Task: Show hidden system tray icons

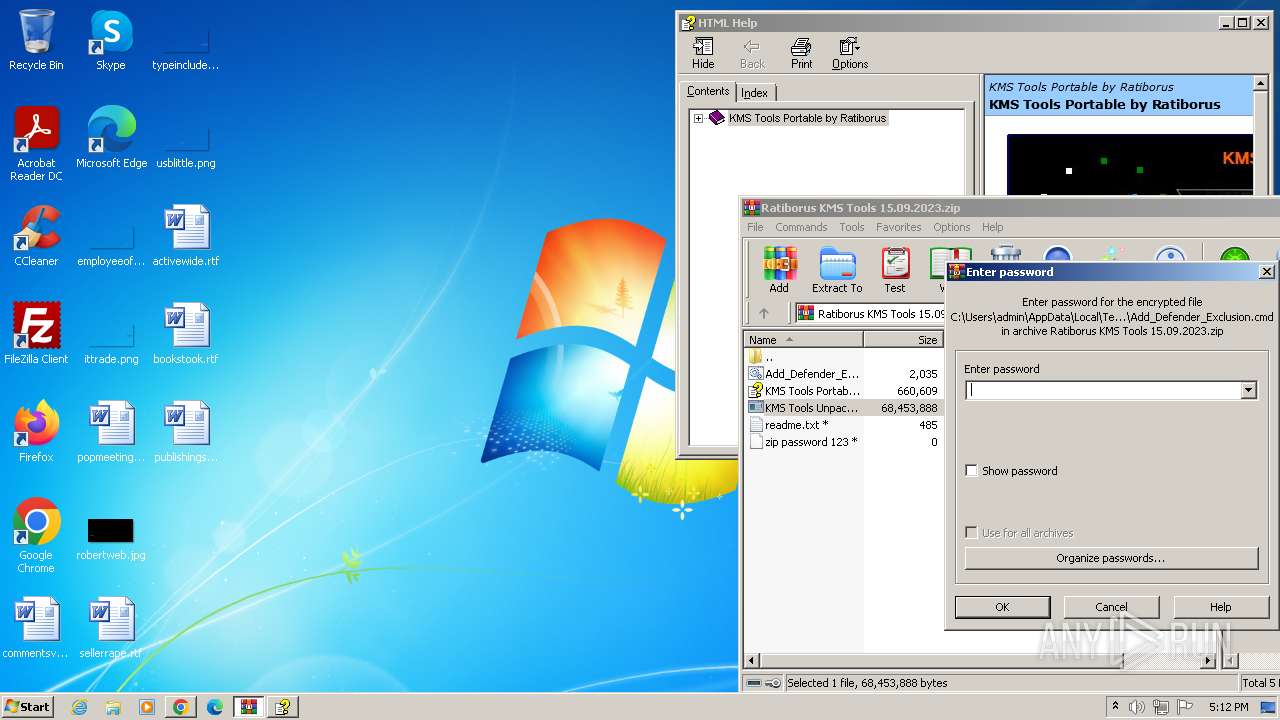Action: [x=1115, y=707]
